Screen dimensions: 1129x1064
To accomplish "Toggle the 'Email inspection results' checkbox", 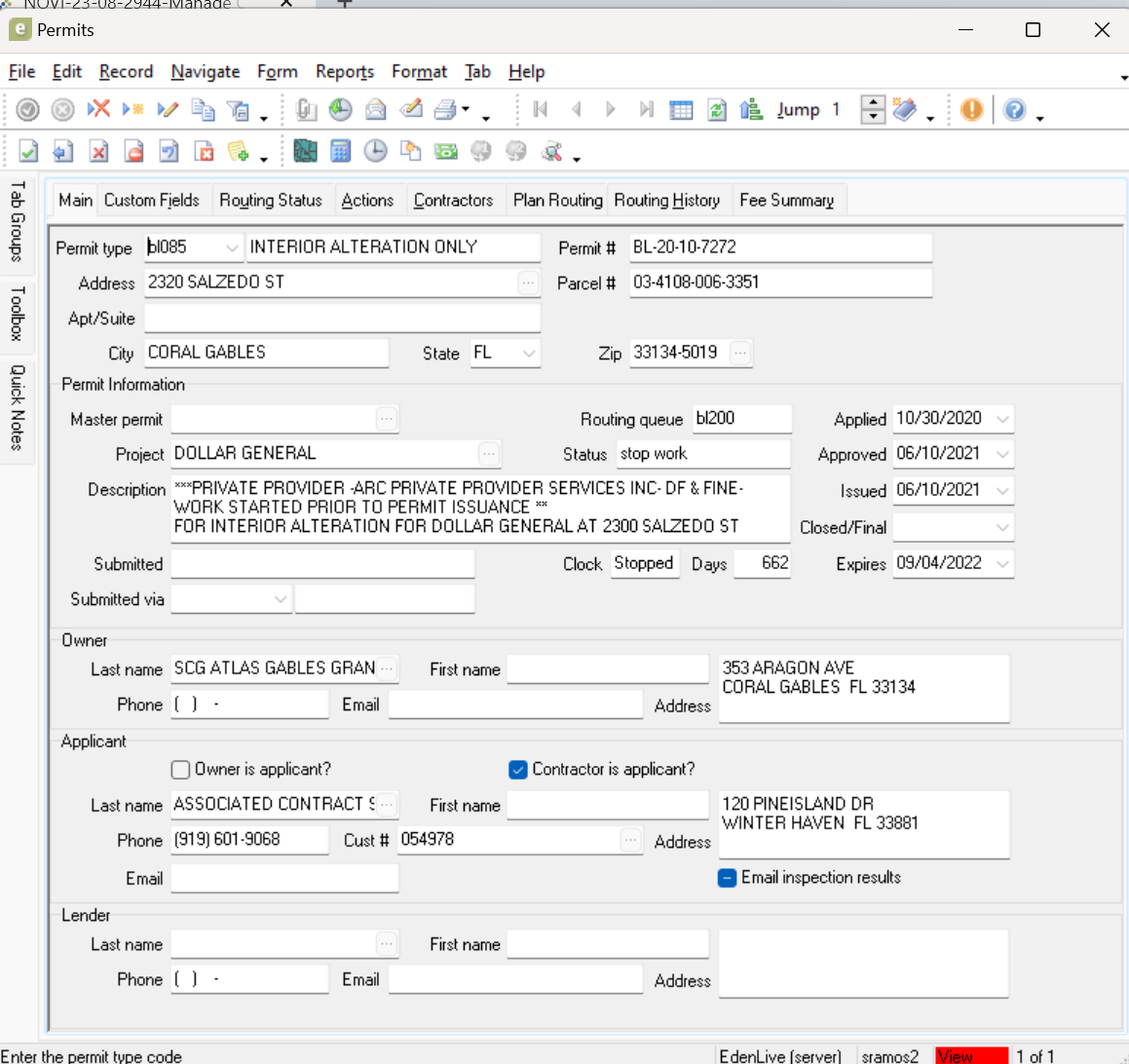I will 727,878.
